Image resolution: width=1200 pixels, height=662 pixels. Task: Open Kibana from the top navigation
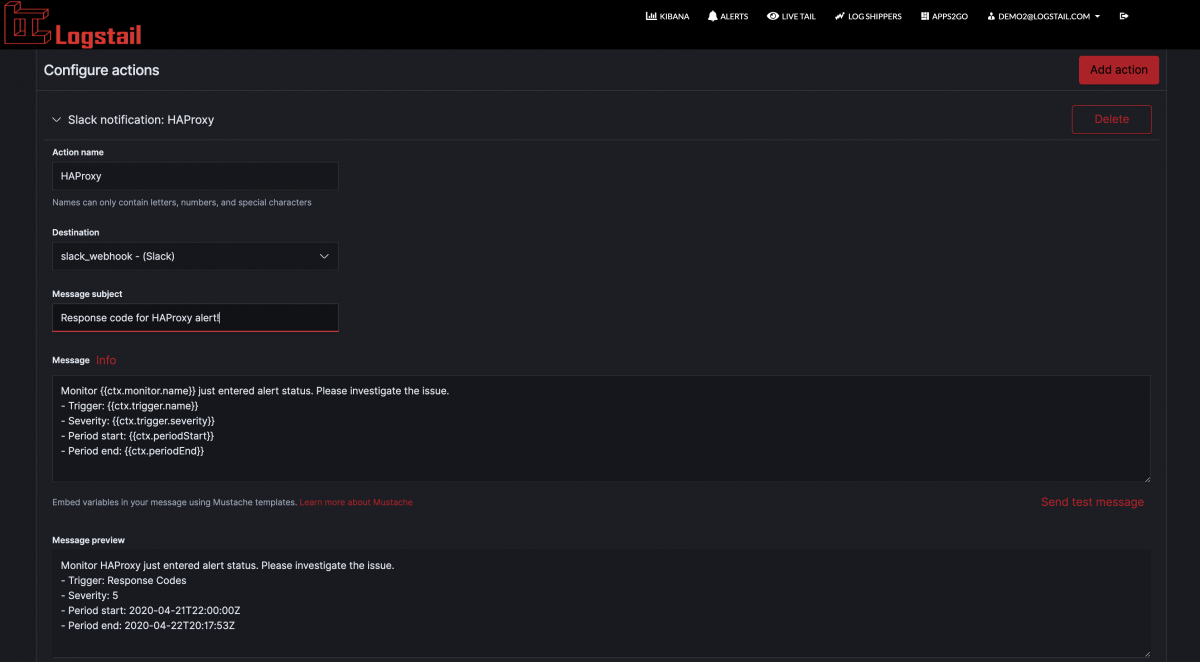[667, 16]
